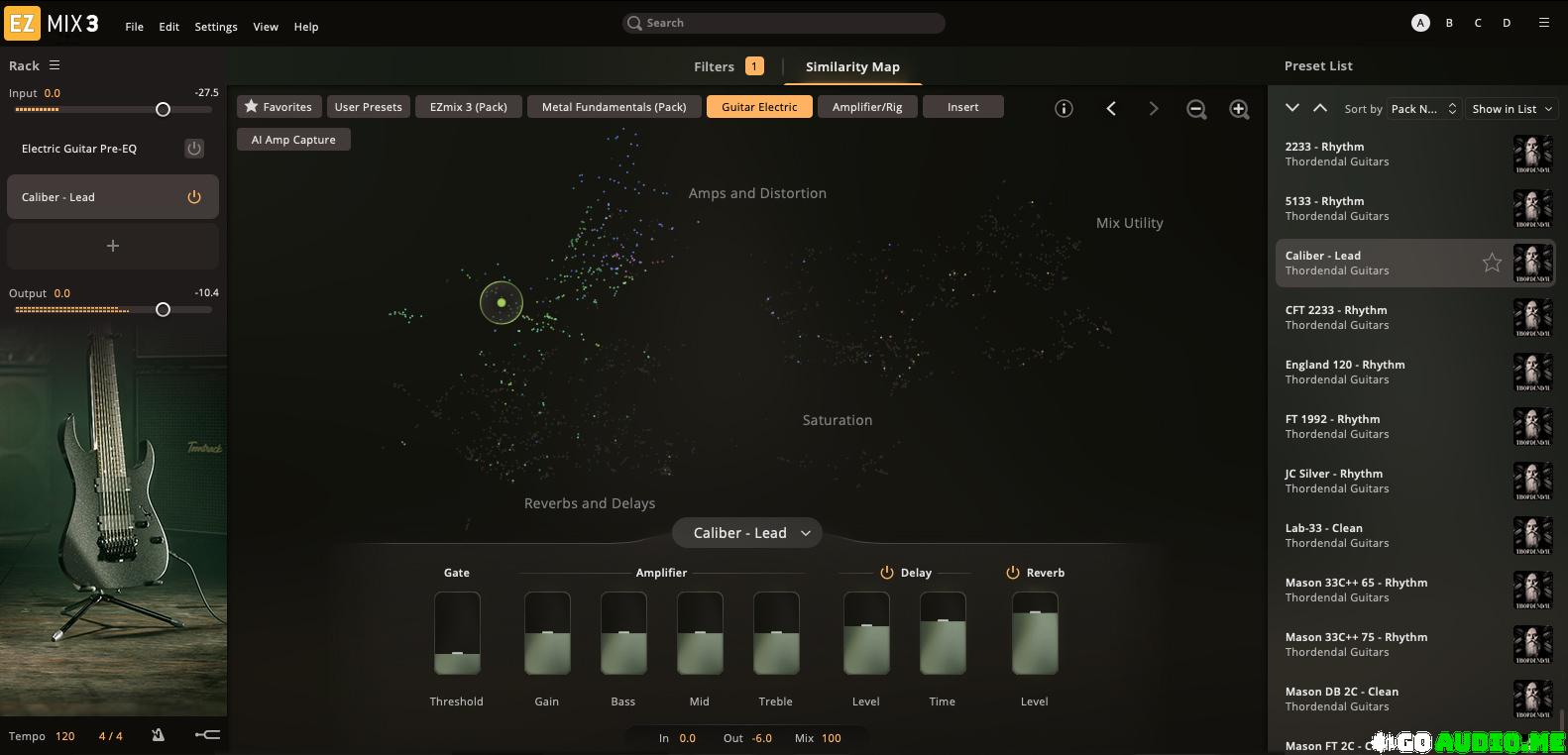
Task: Toggle the Reverb power button
Action: coord(1013,573)
